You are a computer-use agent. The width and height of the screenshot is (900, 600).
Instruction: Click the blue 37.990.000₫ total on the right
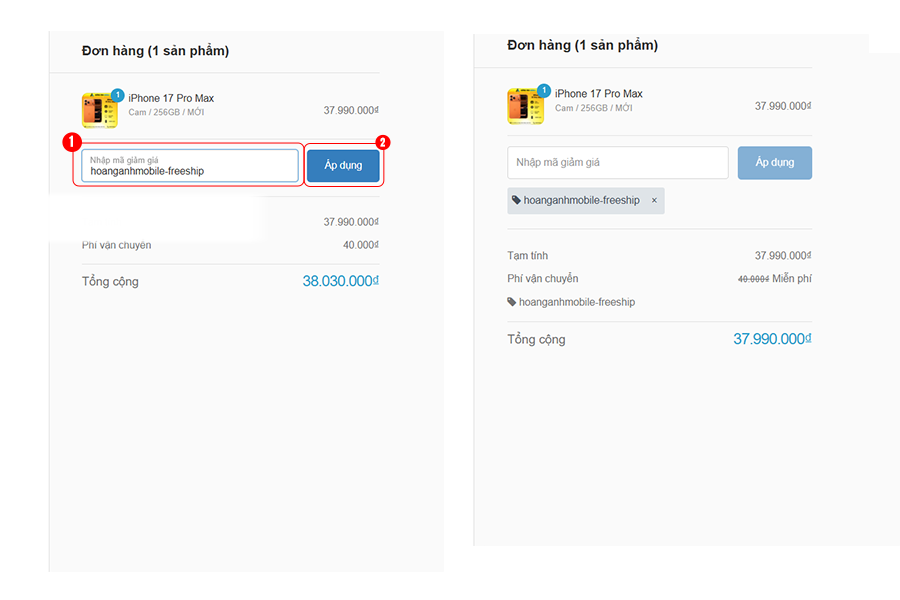pos(771,339)
